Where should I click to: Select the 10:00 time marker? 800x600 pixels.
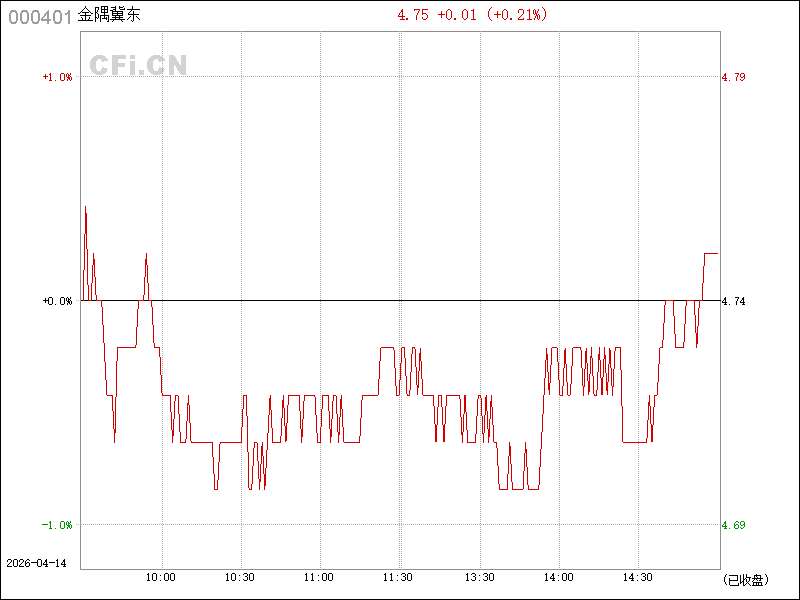[161, 578]
